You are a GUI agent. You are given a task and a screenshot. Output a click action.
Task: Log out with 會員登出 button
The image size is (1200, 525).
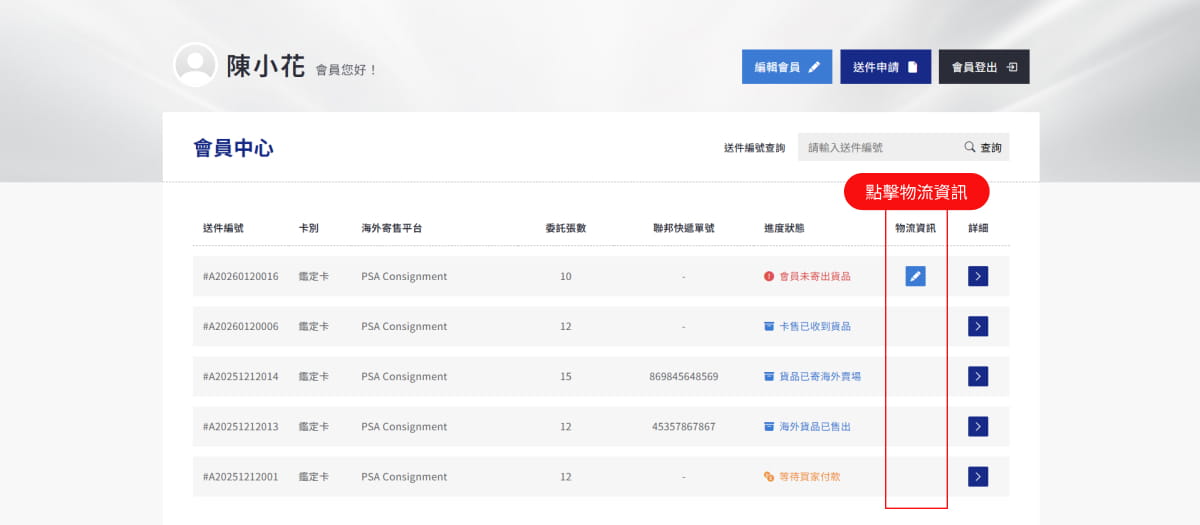pos(984,67)
